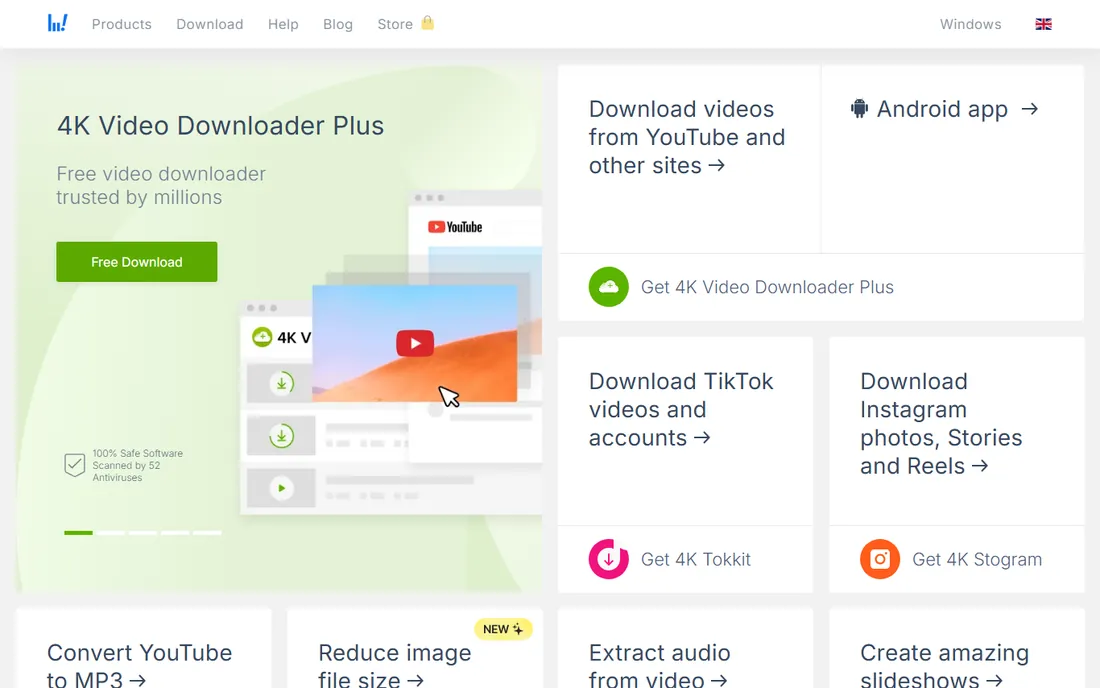Click Get 4K Video Downloader Plus
Viewport: 1100px width, 688px height.
point(767,287)
